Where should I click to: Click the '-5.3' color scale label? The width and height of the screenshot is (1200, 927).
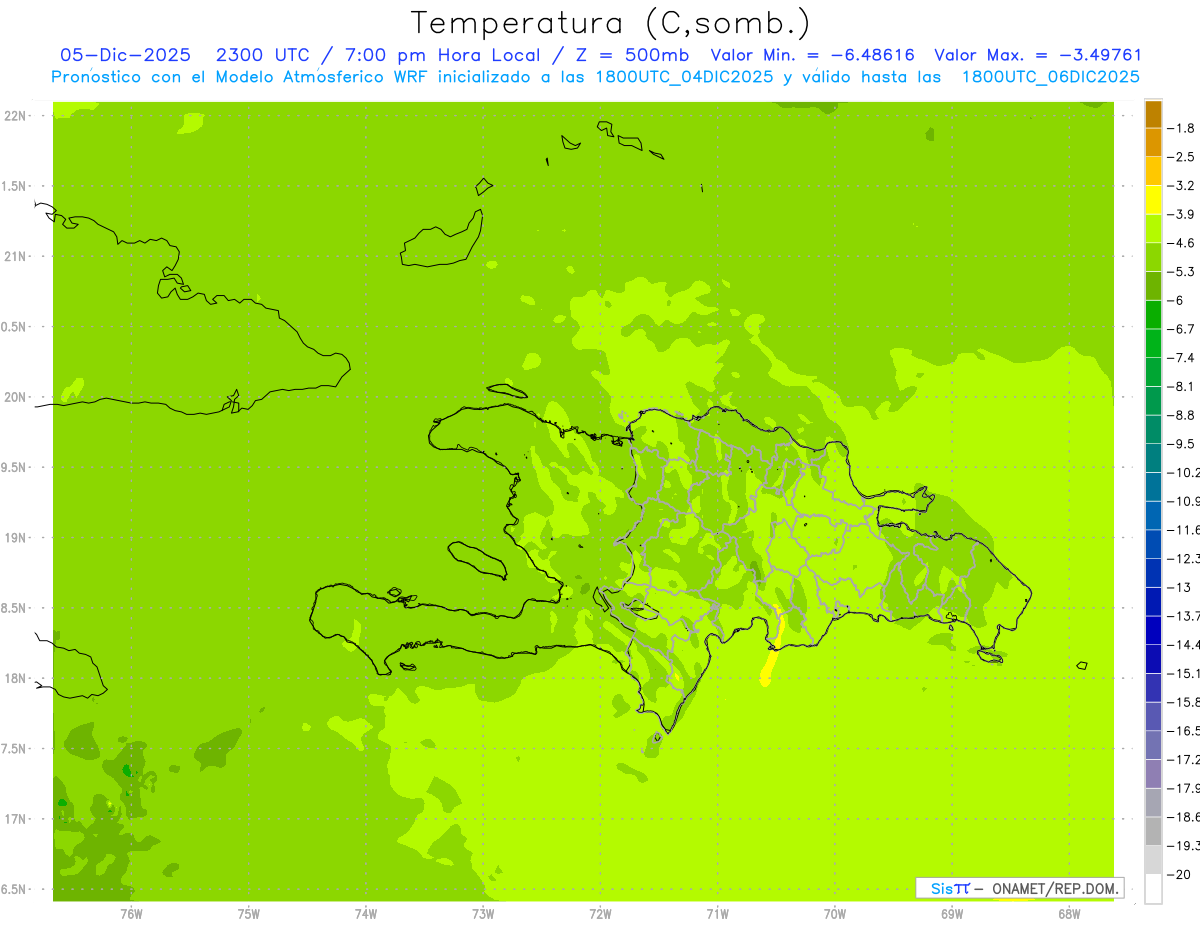pos(1182,272)
